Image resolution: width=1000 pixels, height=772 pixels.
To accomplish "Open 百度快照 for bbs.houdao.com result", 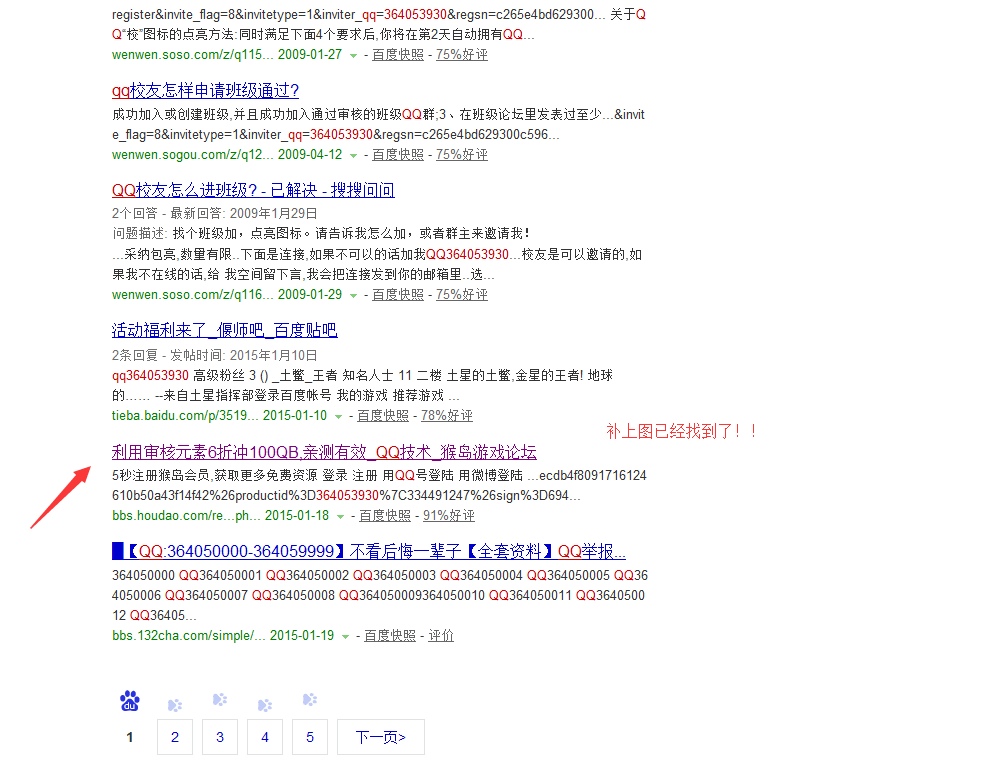I will (x=385, y=516).
